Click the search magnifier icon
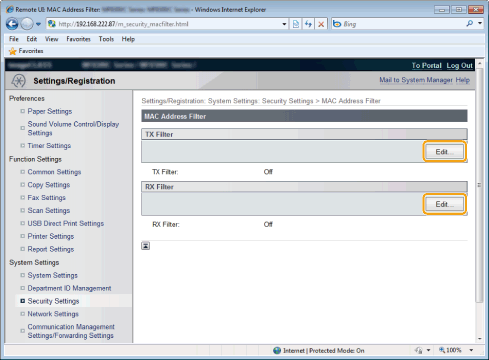Viewport: 489px width, 360px height. 470,23
